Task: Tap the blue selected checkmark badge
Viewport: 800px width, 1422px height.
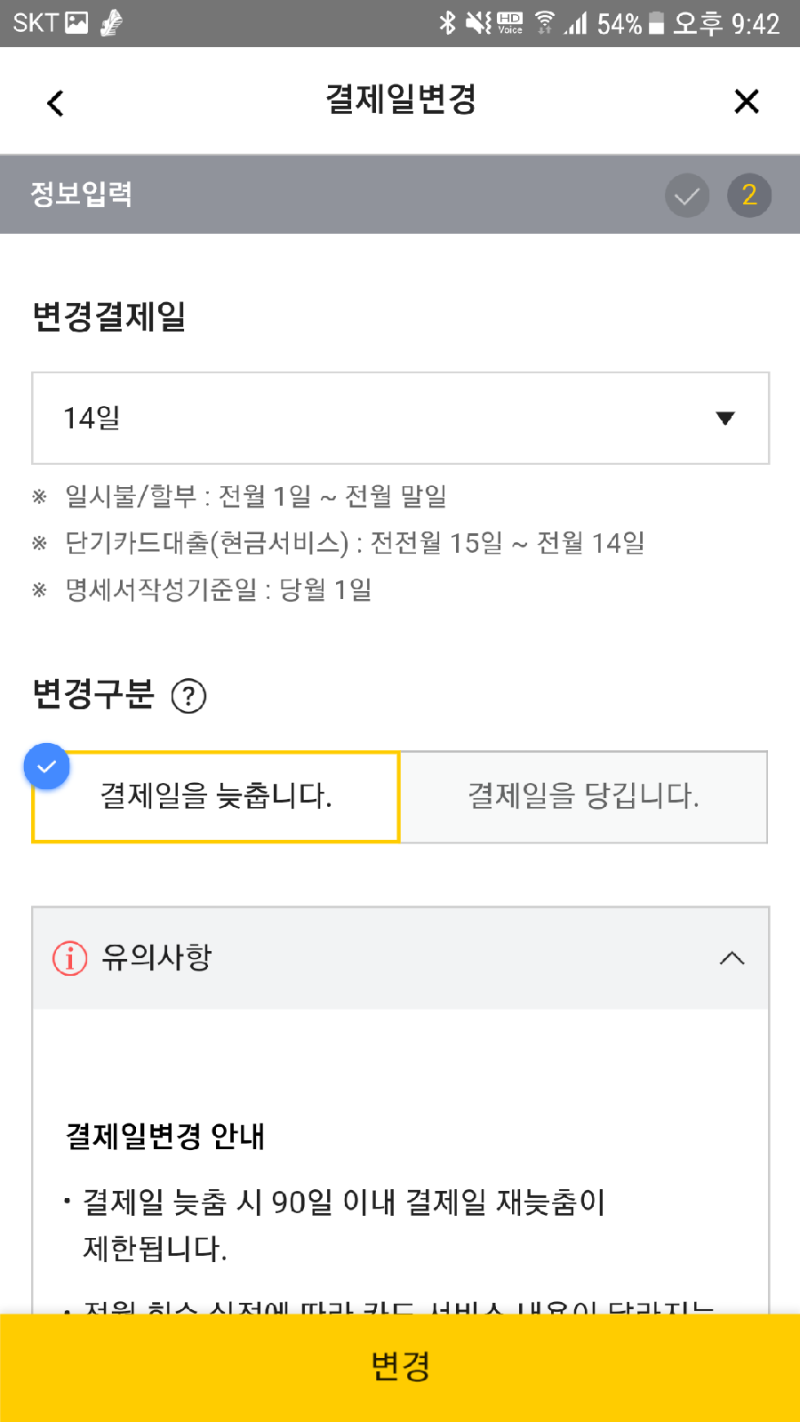Action: coord(46,767)
